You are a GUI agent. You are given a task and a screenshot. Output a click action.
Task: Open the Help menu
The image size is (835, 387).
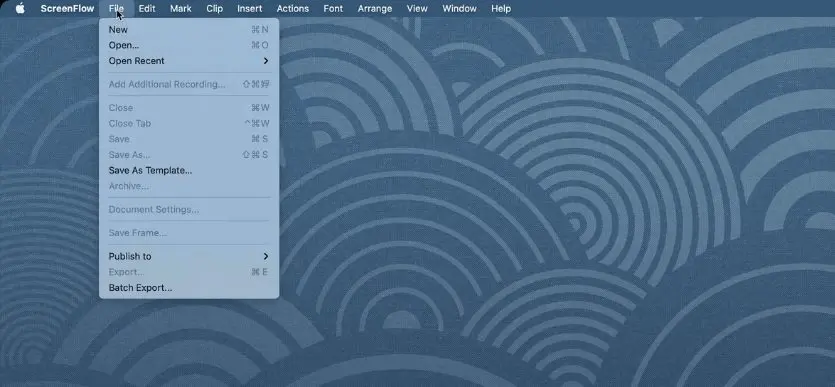[x=501, y=9]
